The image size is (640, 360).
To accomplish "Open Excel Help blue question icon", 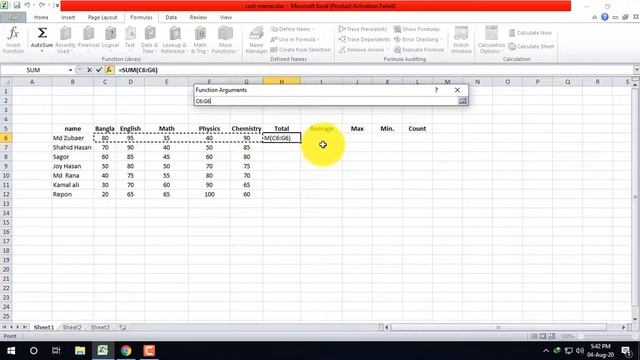I will (604, 17).
